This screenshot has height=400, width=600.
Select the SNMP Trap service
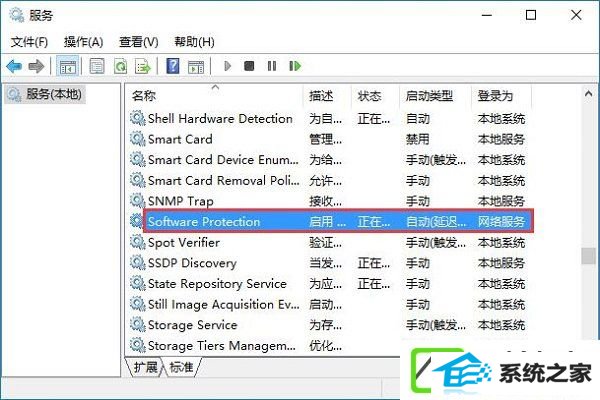pos(330,201)
